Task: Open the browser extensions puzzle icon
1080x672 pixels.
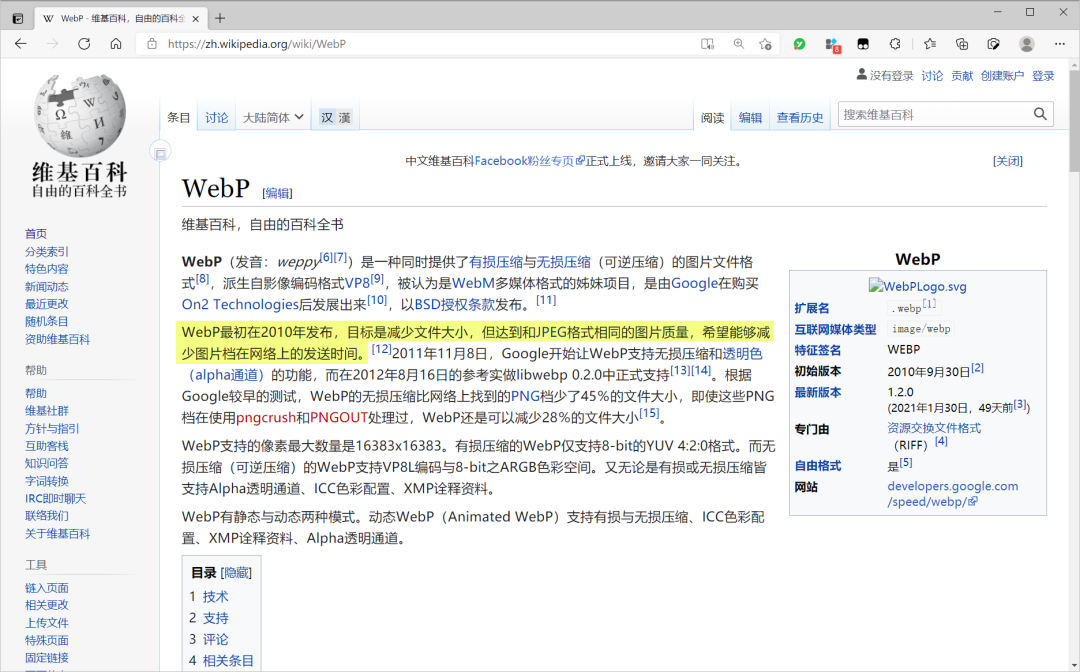Action: click(x=894, y=44)
